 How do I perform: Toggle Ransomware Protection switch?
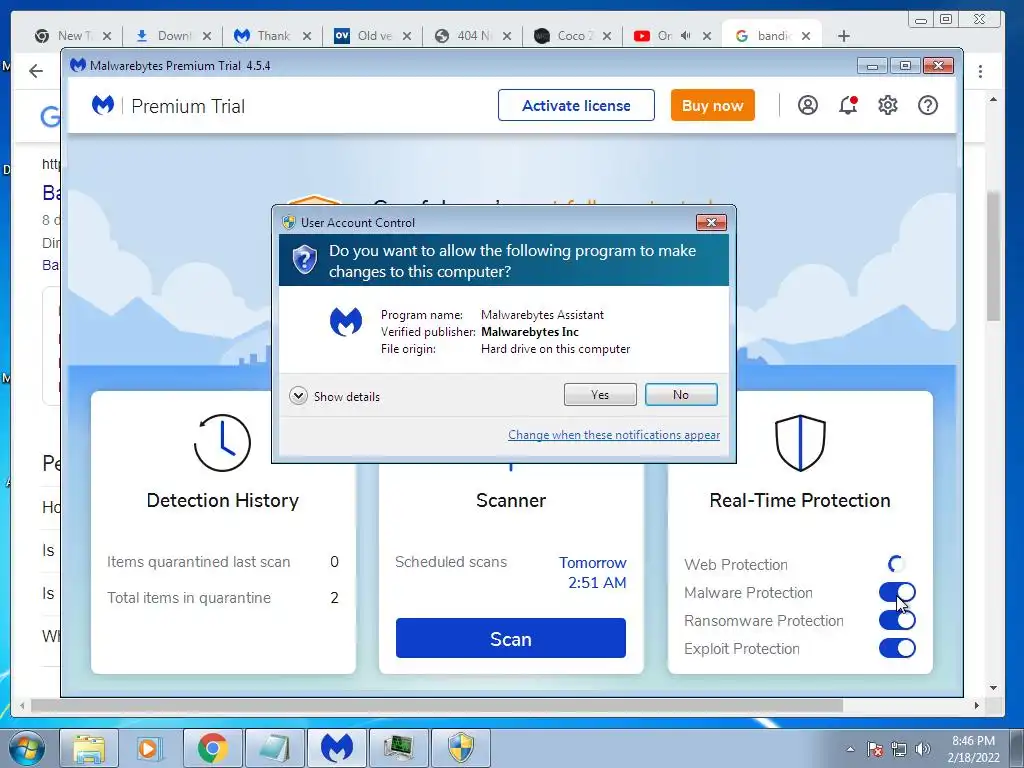[897, 620]
